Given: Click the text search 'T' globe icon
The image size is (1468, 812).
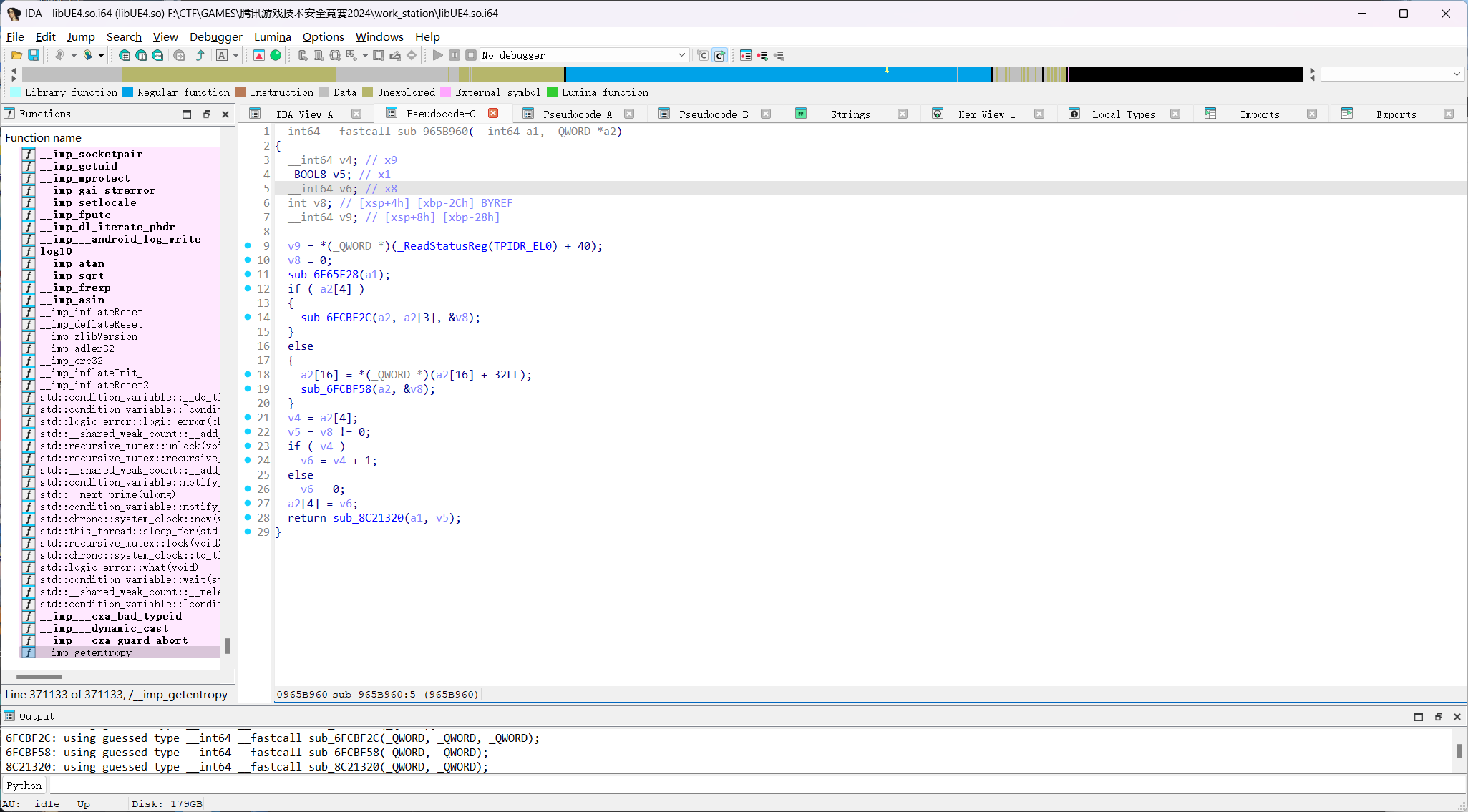Looking at the screenshot, I should point(141,55).
